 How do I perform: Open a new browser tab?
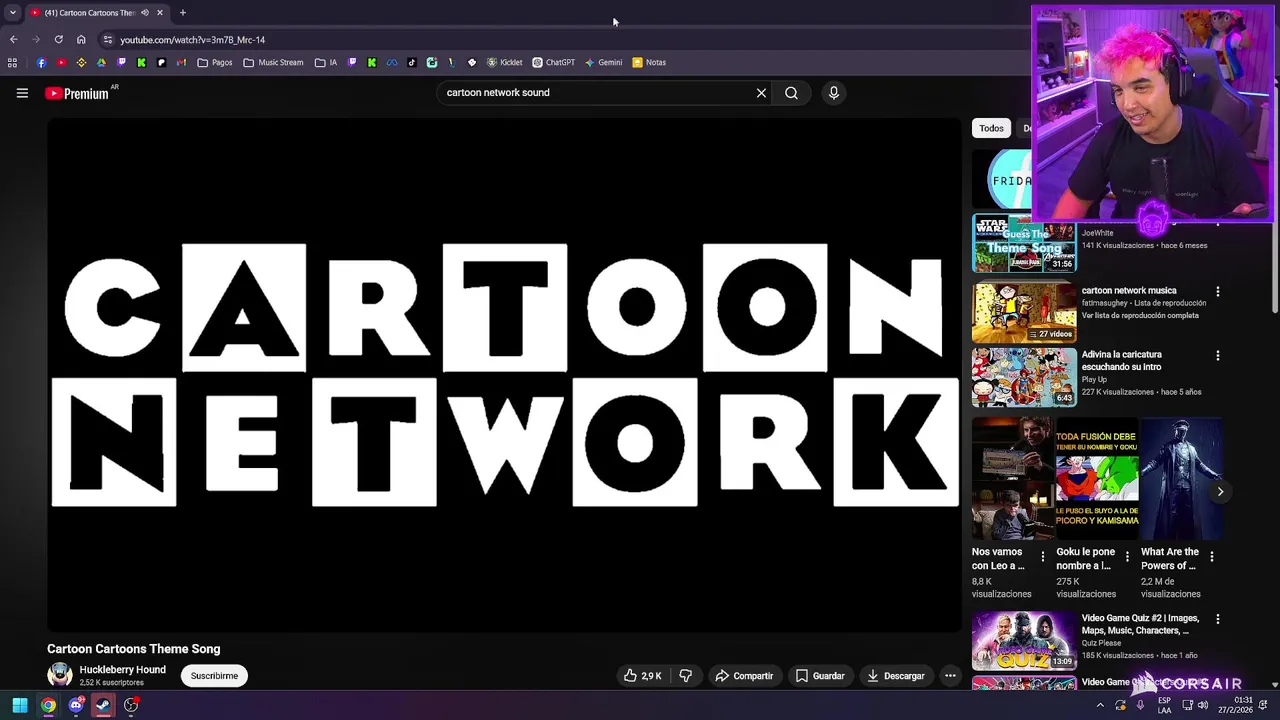[x=182, y=13]
